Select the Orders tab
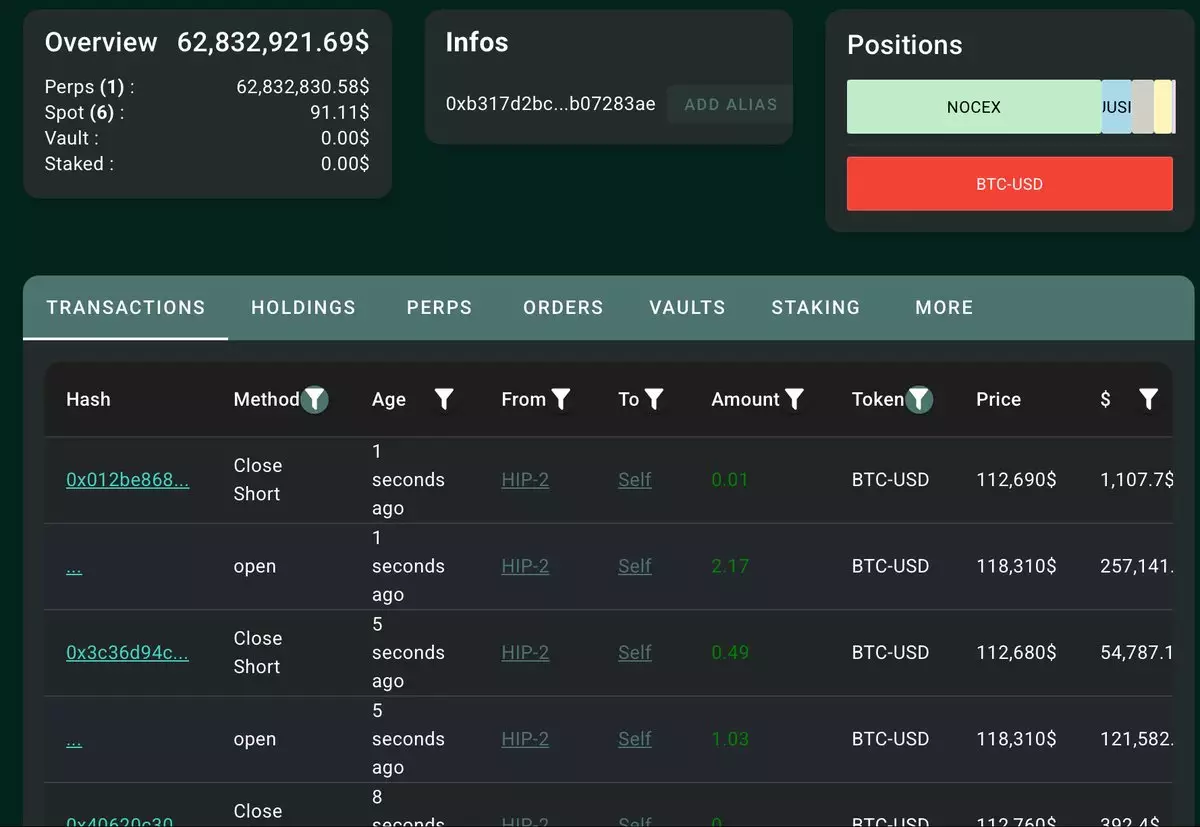Screen dimensions: 1200x827 point(563,308)
